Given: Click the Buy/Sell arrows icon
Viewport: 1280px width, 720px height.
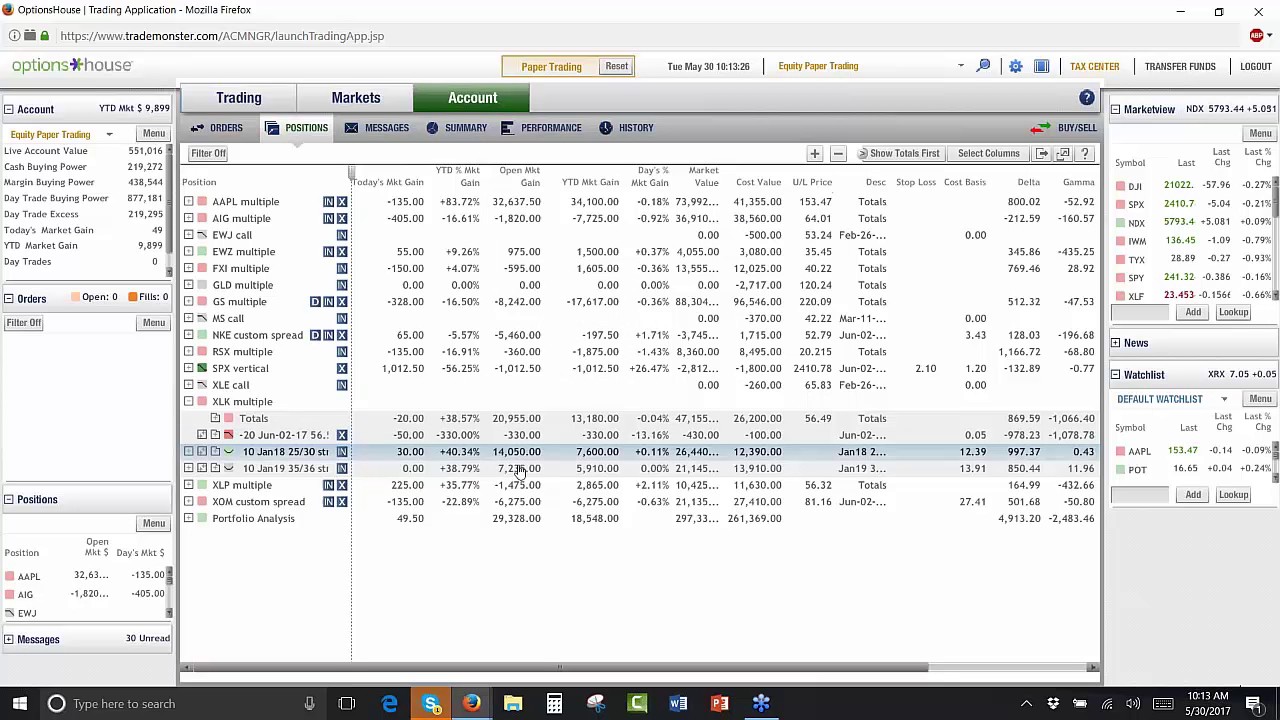Looking at the screenshot, I should [1040, 128].
